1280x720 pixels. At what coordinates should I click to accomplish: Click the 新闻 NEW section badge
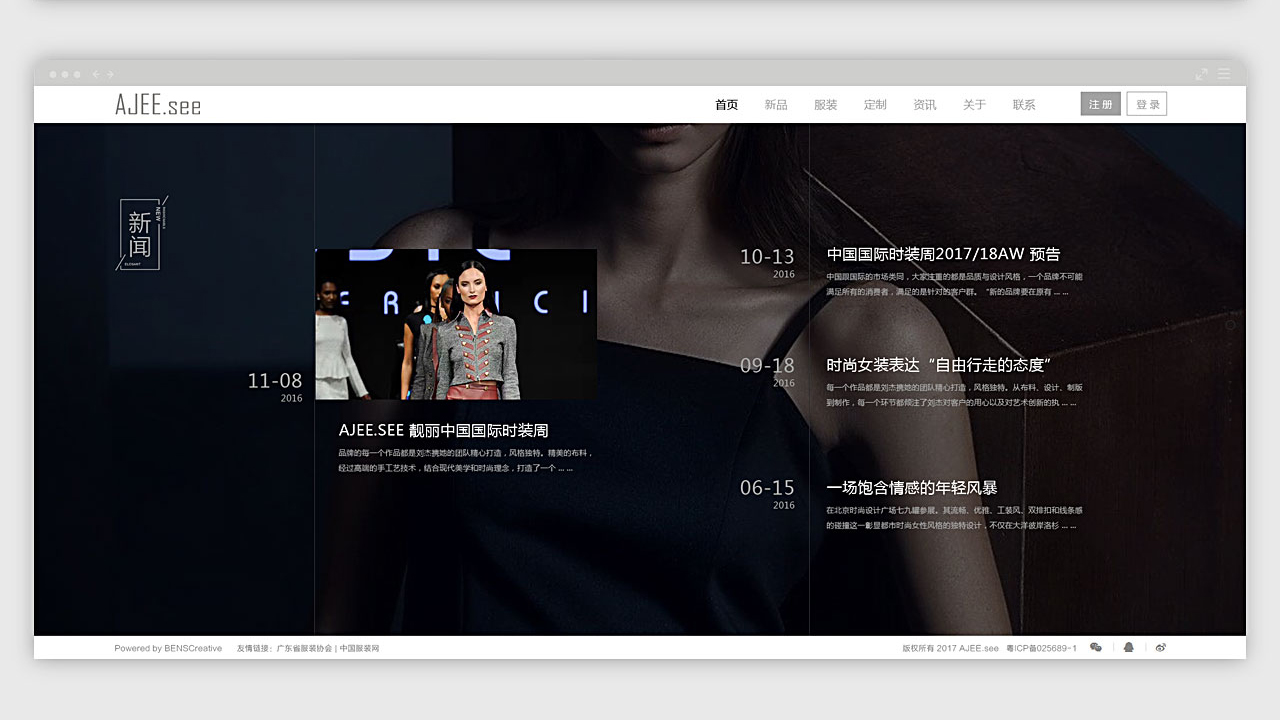[141, 233]
